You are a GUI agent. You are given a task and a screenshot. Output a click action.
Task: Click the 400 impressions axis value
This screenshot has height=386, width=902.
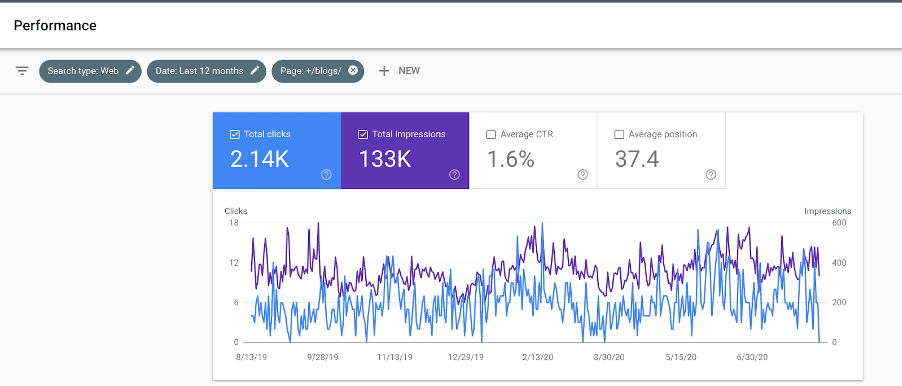[x=839, y=263]
